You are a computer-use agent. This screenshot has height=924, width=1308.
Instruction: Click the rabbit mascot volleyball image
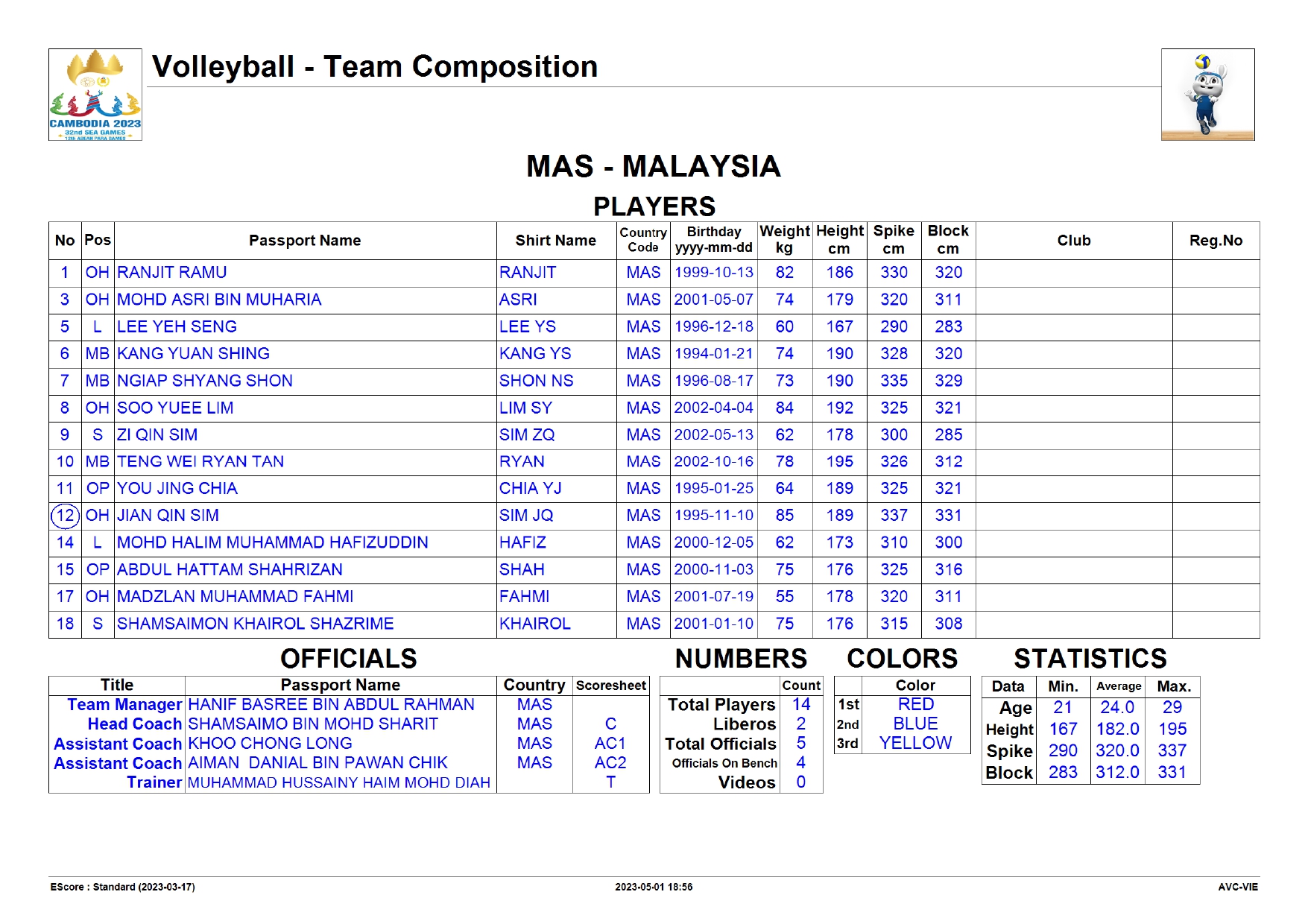click(1207, 95)
